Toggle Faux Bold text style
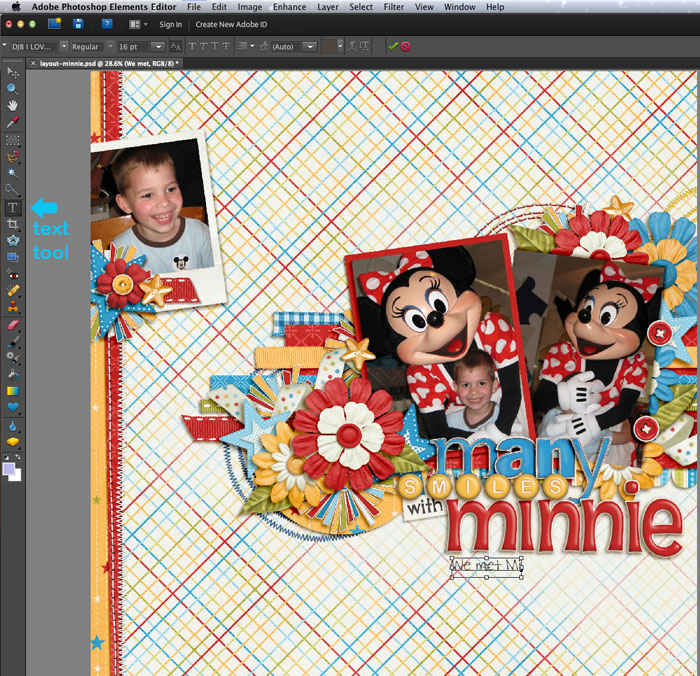This screenshot has height=676, width=700. coord(192,46)
